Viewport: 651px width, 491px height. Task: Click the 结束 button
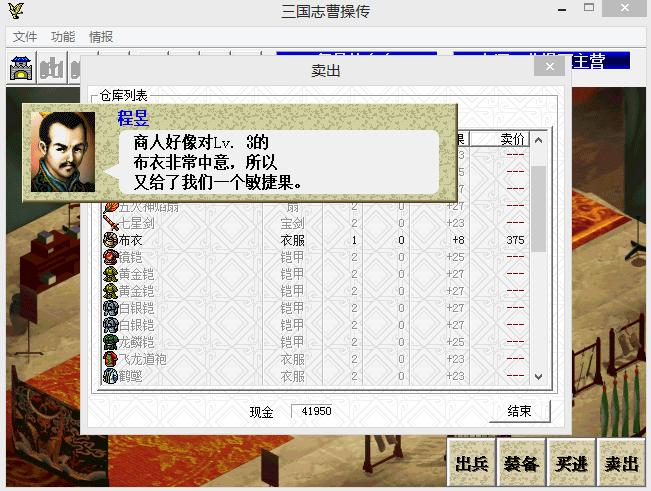coord(519,411)
